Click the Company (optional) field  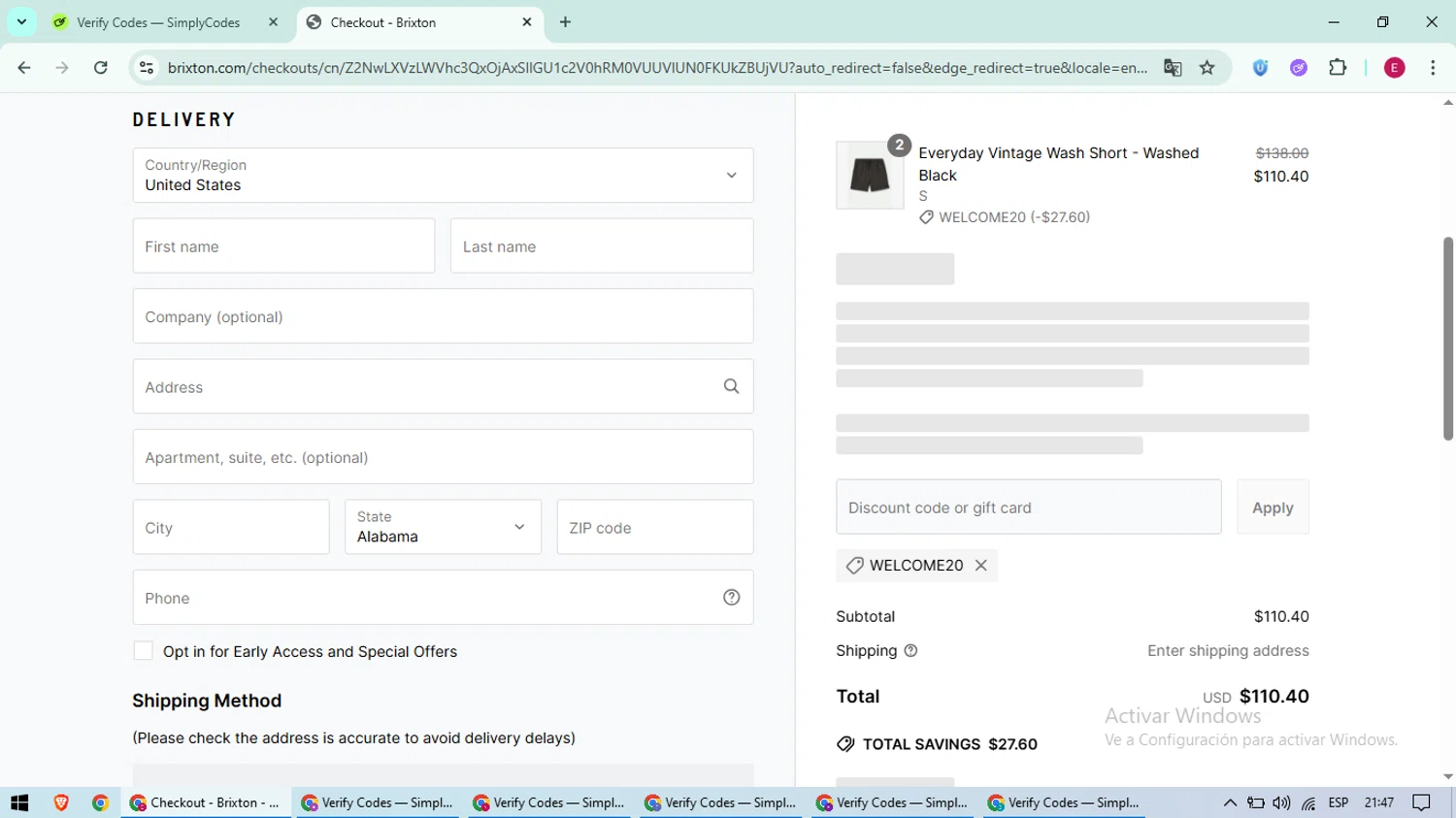[443, 316]
